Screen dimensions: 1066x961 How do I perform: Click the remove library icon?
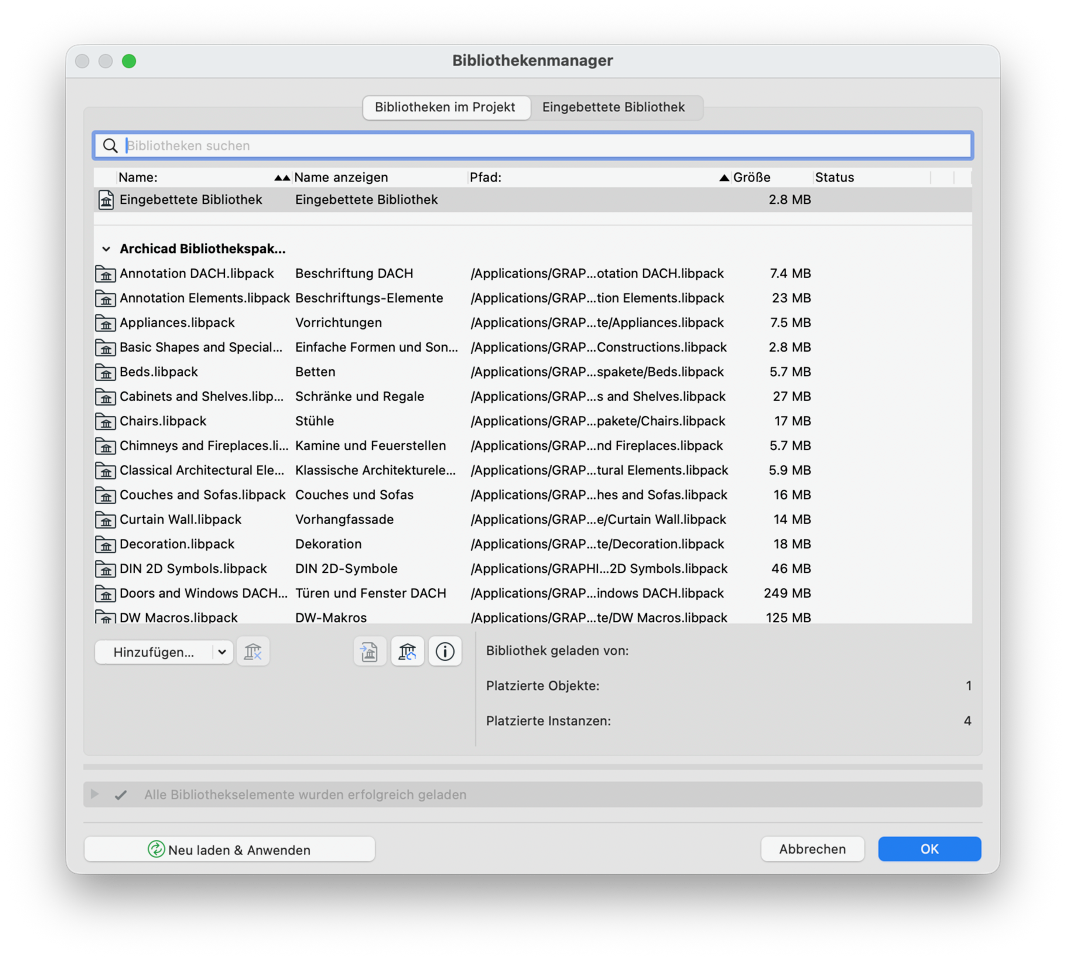[x=254, y=651]
